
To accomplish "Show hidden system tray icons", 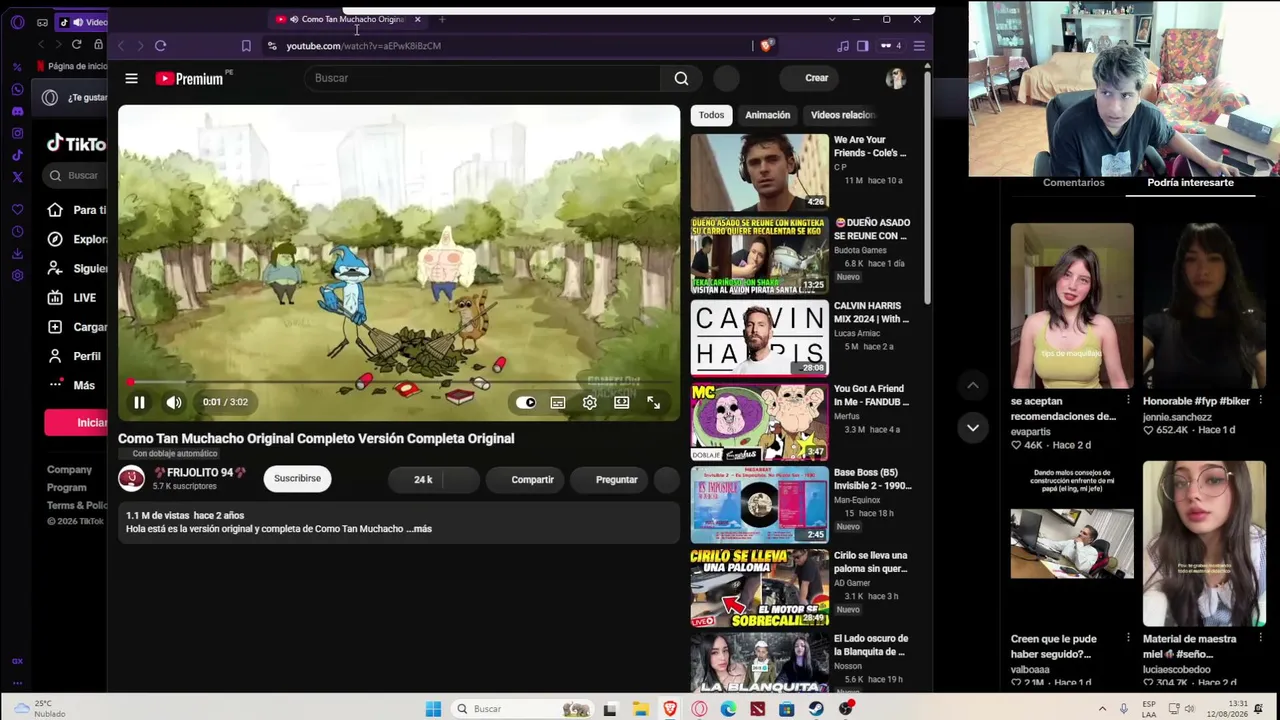I will coord(1102,709).
